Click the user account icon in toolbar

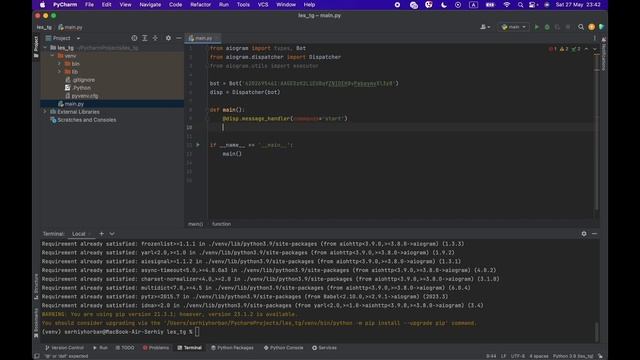click(x=483, y=27)
